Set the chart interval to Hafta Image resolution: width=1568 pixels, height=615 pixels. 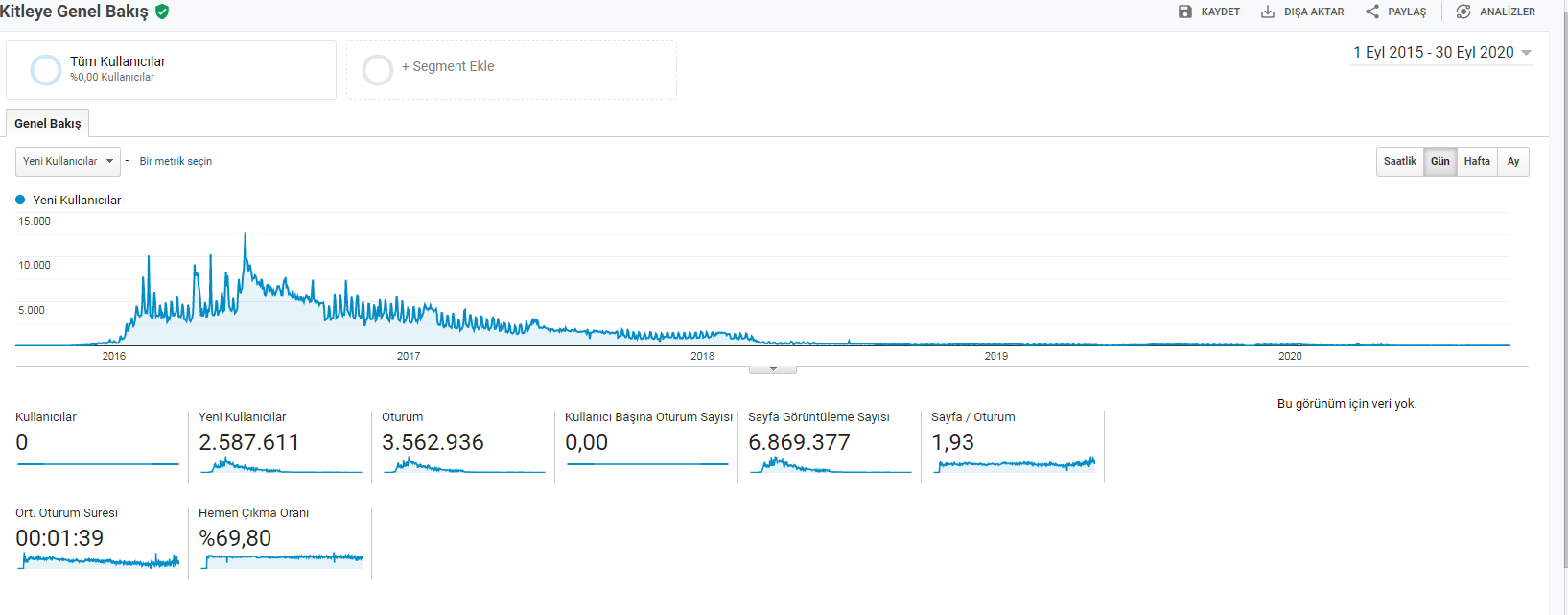click(x=1477, y=161)
